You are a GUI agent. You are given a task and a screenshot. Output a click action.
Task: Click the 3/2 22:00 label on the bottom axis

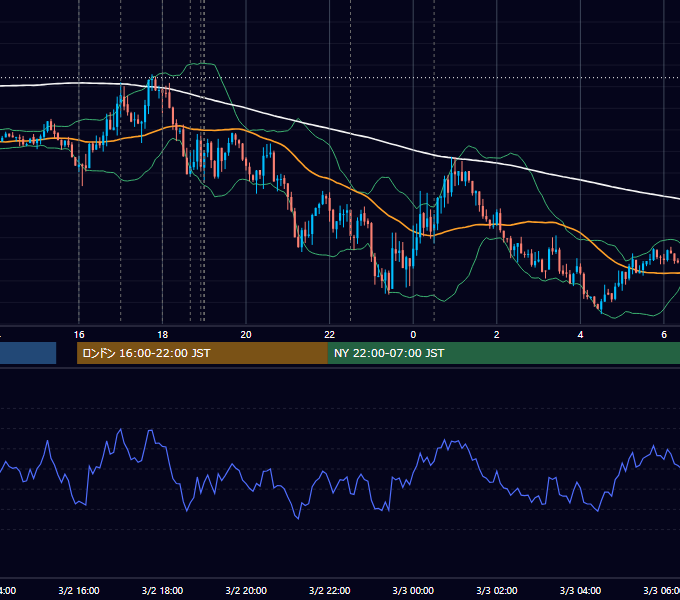(330, 590)
